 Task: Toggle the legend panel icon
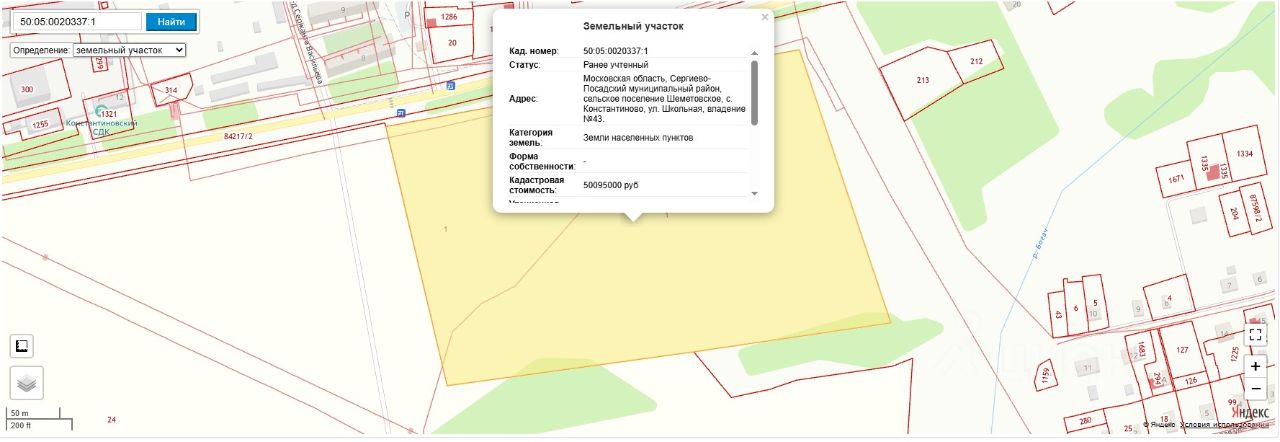22,346
